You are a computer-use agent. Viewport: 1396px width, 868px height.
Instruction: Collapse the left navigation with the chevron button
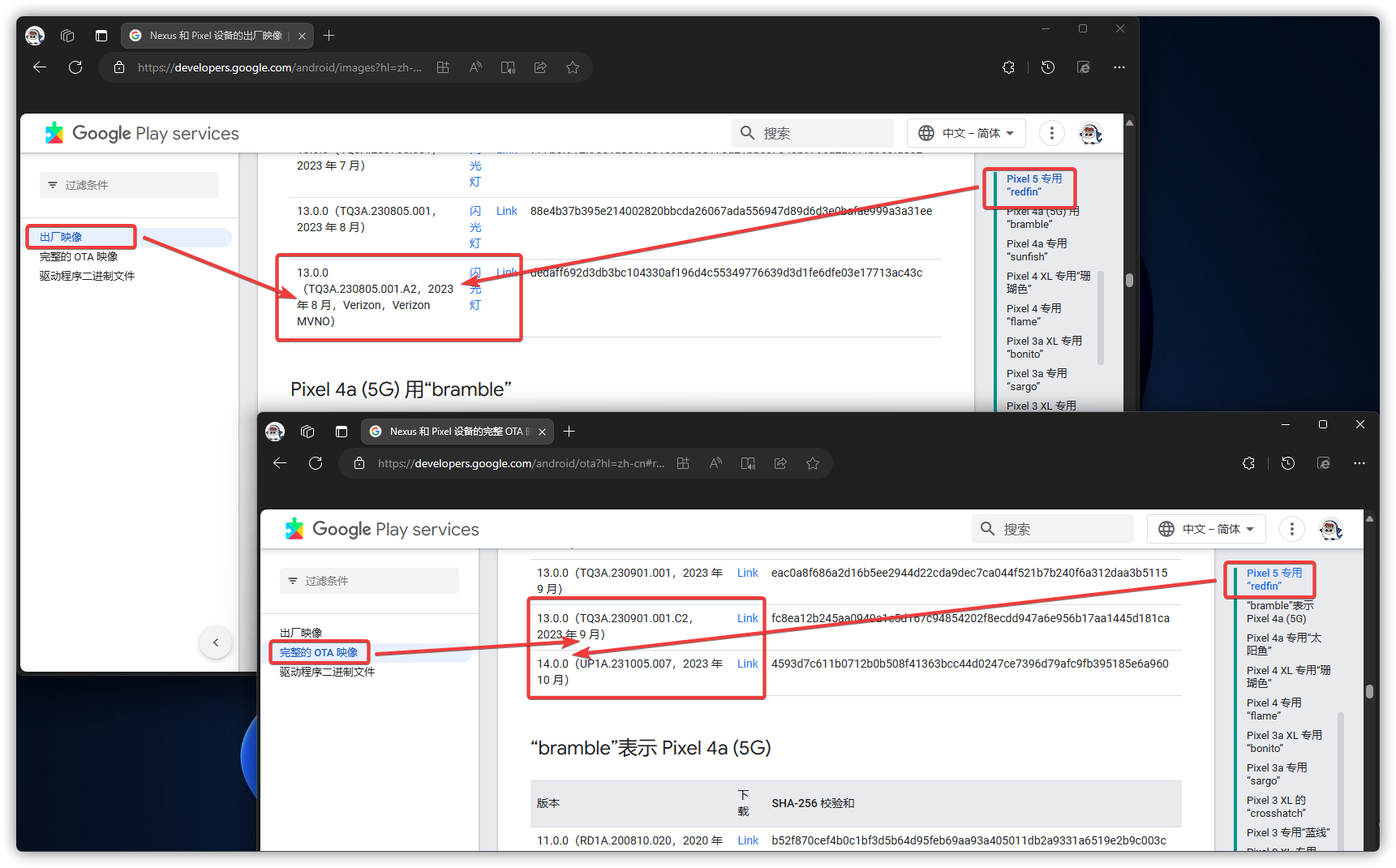point(216,642)
